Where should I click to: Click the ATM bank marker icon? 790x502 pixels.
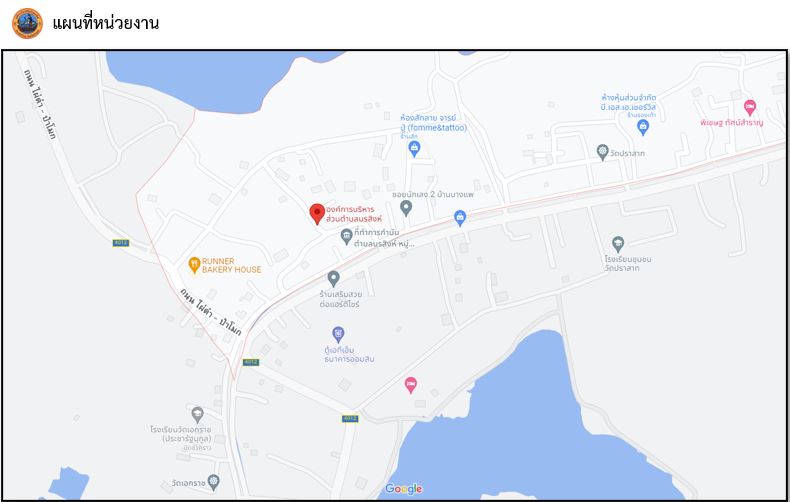[338, 334]
